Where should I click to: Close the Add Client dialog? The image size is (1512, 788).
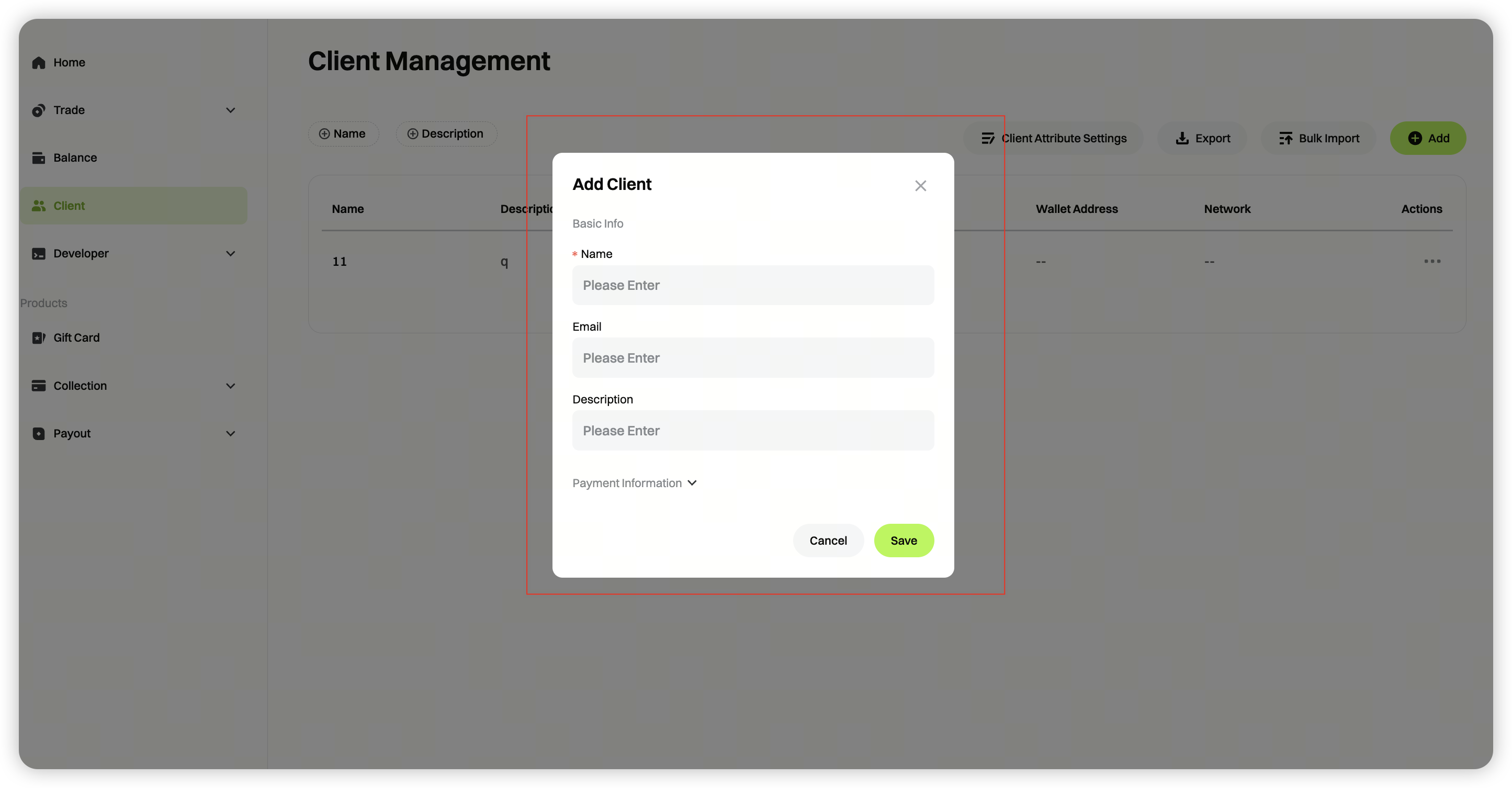click(x=920, y=186)
